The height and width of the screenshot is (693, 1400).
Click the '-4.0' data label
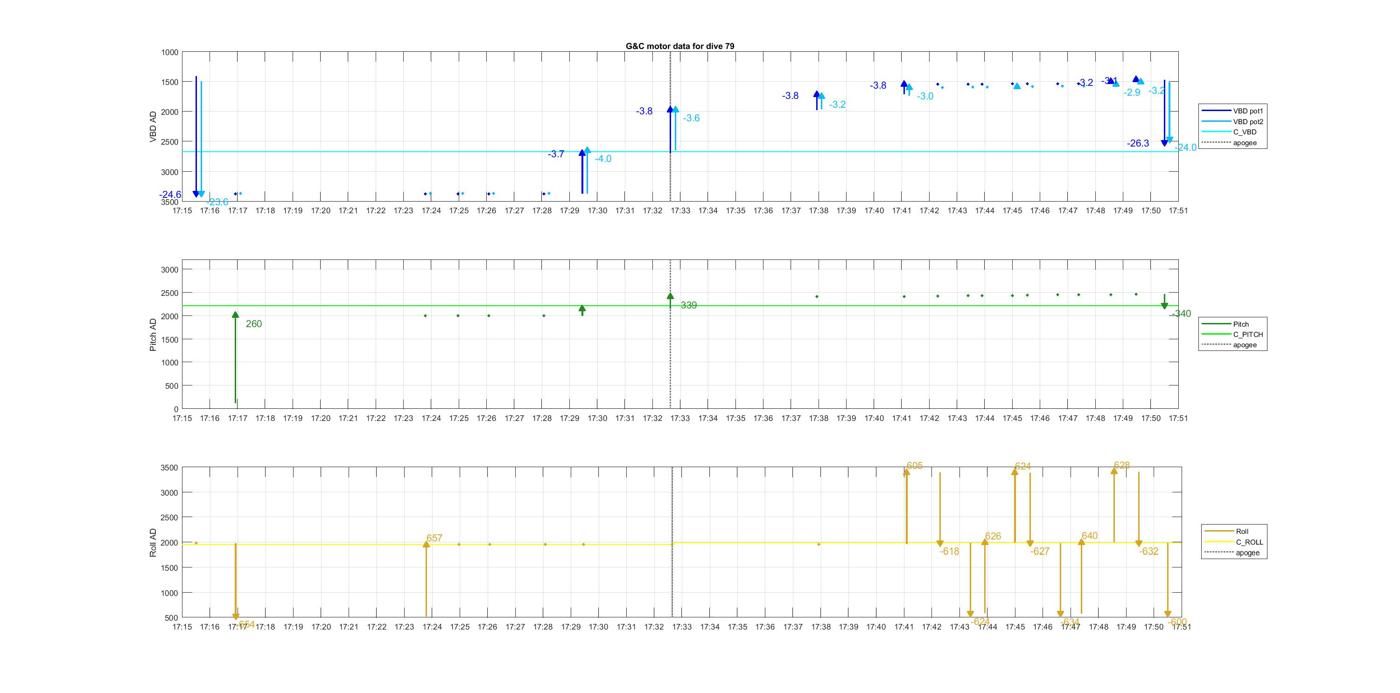point(603,159)
